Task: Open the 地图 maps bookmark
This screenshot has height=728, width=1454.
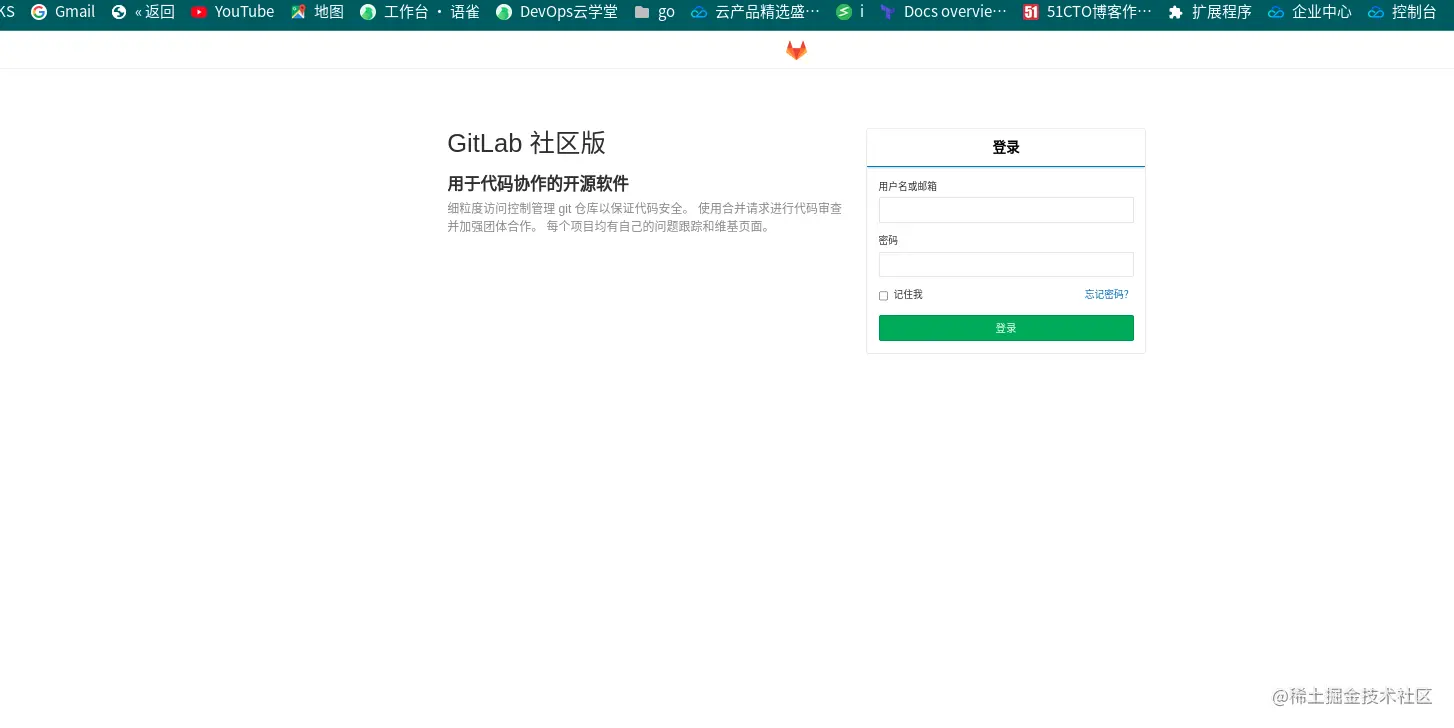Action: [318, 12]
